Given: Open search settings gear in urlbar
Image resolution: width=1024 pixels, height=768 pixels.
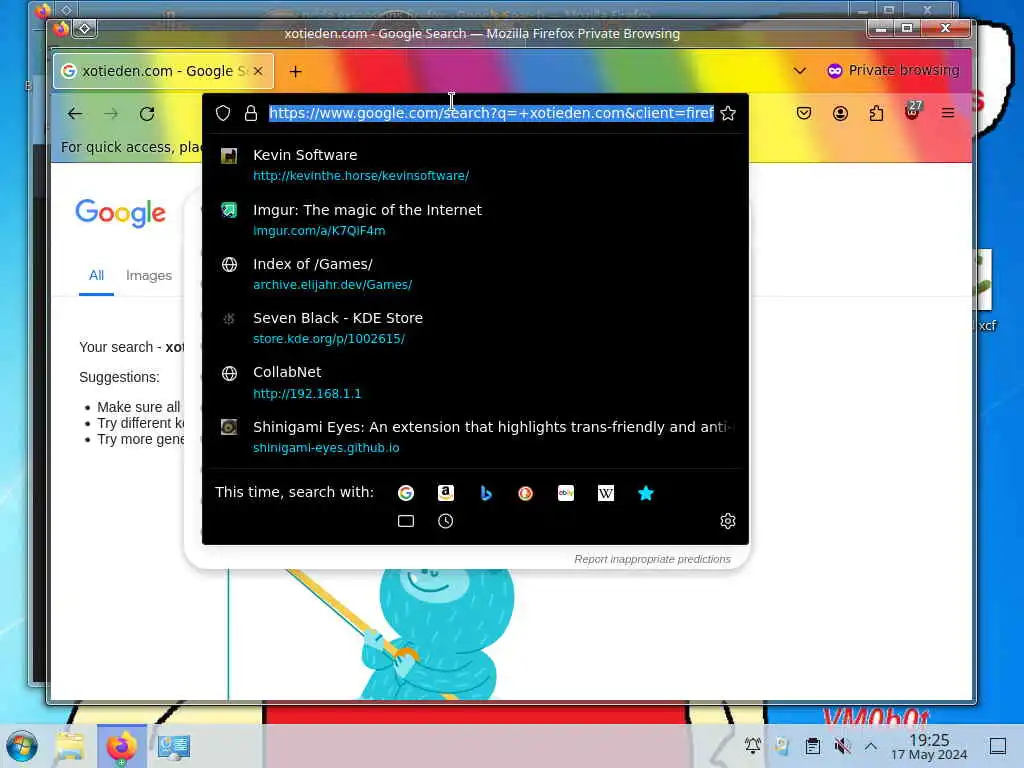Looking at the screenshot, I should click(x=728, y=521).
